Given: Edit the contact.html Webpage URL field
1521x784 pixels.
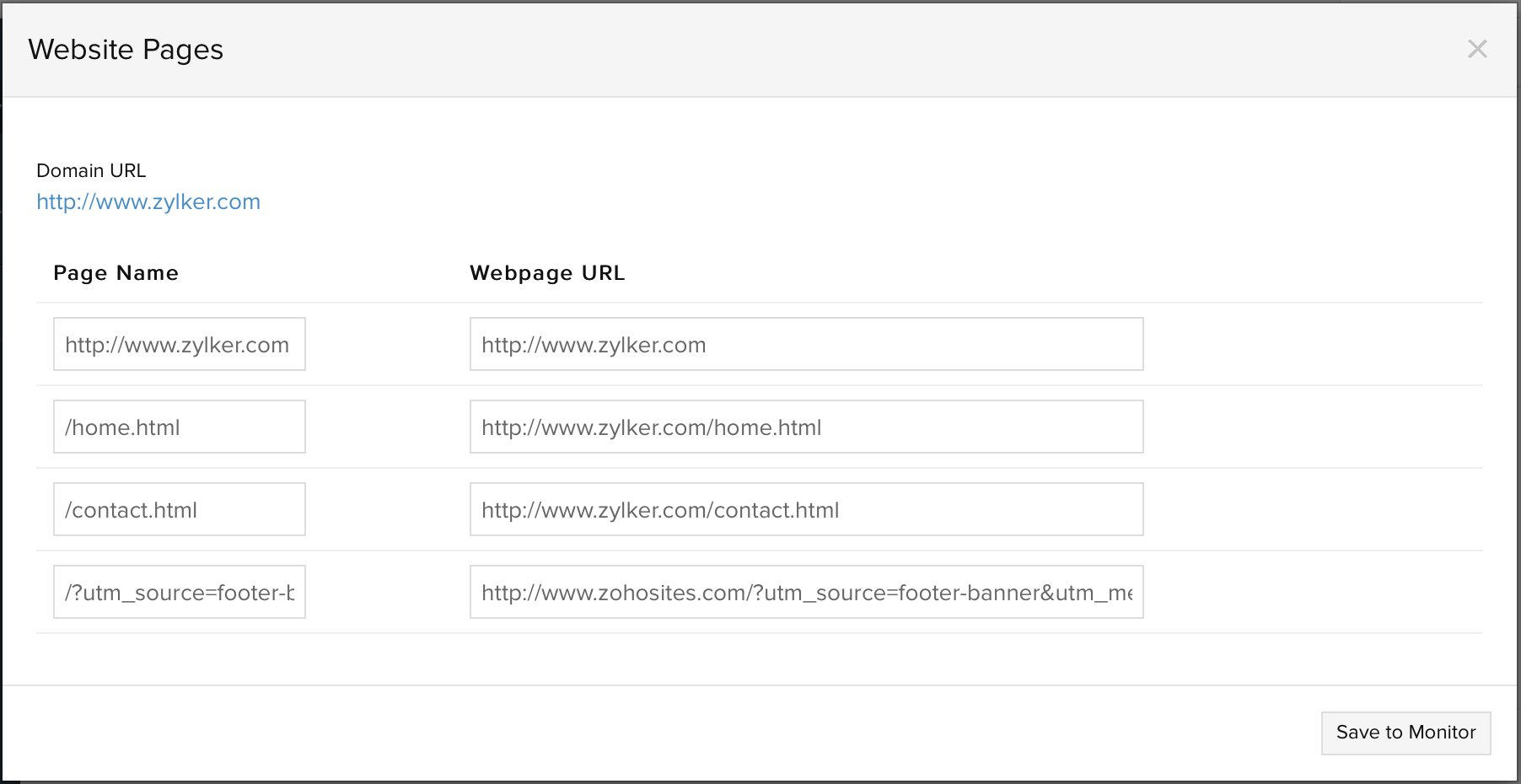Looking at the screenshot, I should [806, 509].
